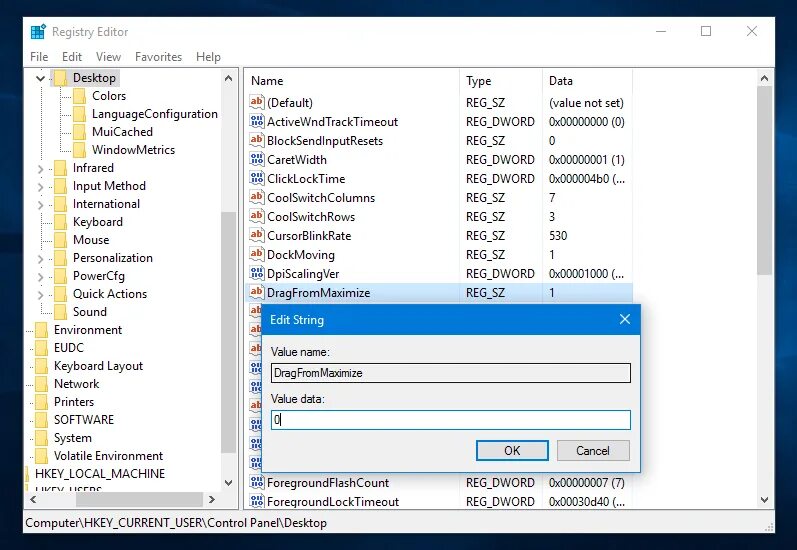The image size is (797, 550).
Task: Open the Help menu
Action: pyautogui.click(x=208, y=57)
